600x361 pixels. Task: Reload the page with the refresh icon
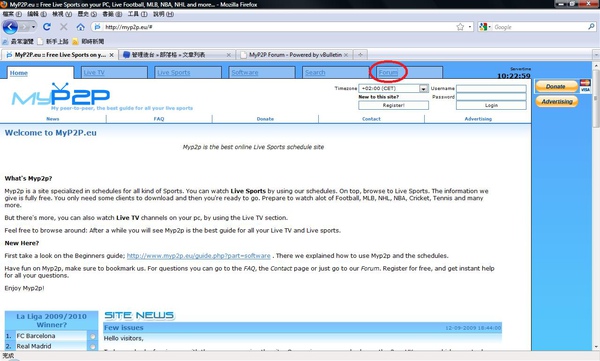tap(47, 27)
